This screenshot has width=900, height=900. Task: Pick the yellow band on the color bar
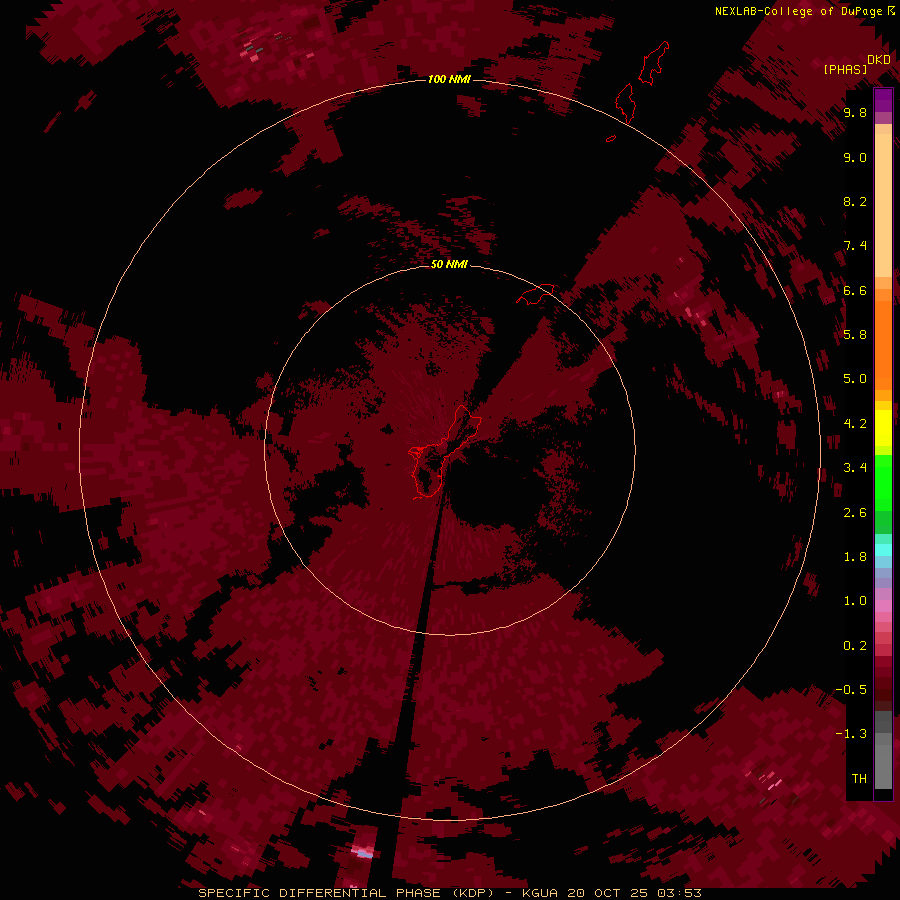pyautogui.click(x=883, y=428)
